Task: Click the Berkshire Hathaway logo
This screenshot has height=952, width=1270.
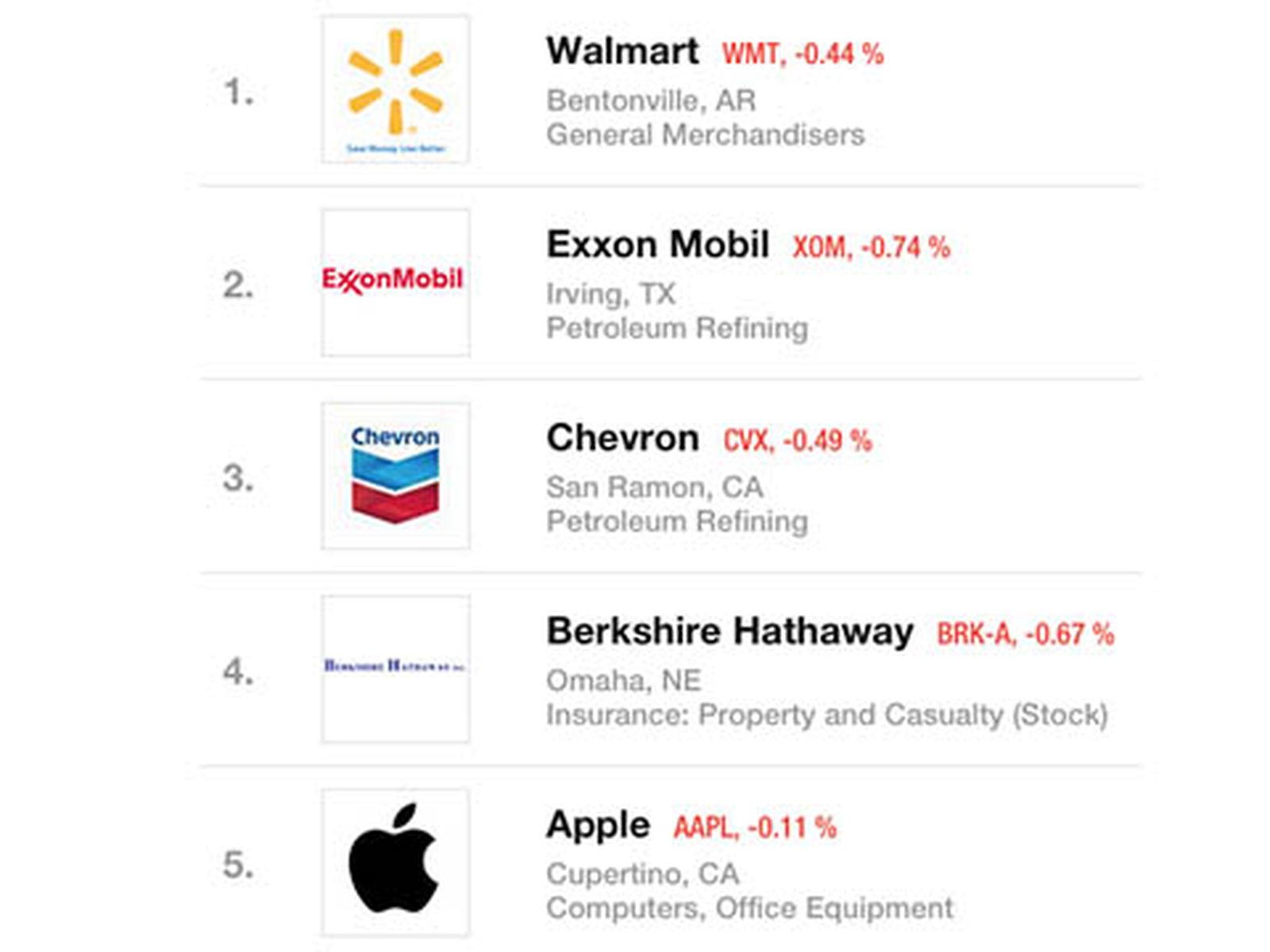Action: 394,666
